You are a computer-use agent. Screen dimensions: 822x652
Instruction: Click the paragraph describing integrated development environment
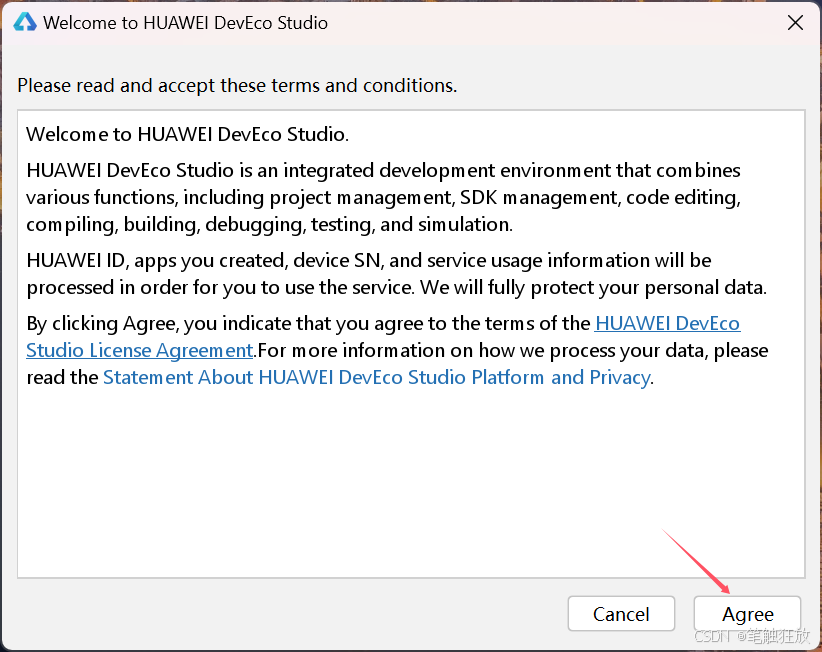point(383,198)
